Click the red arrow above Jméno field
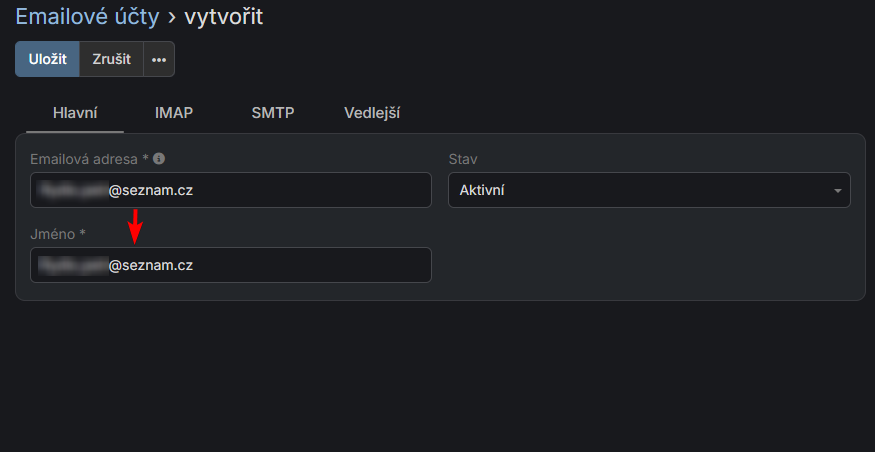The height and width of the screenshot is (452, 875). pyautogui.click(x=136, y=227)
